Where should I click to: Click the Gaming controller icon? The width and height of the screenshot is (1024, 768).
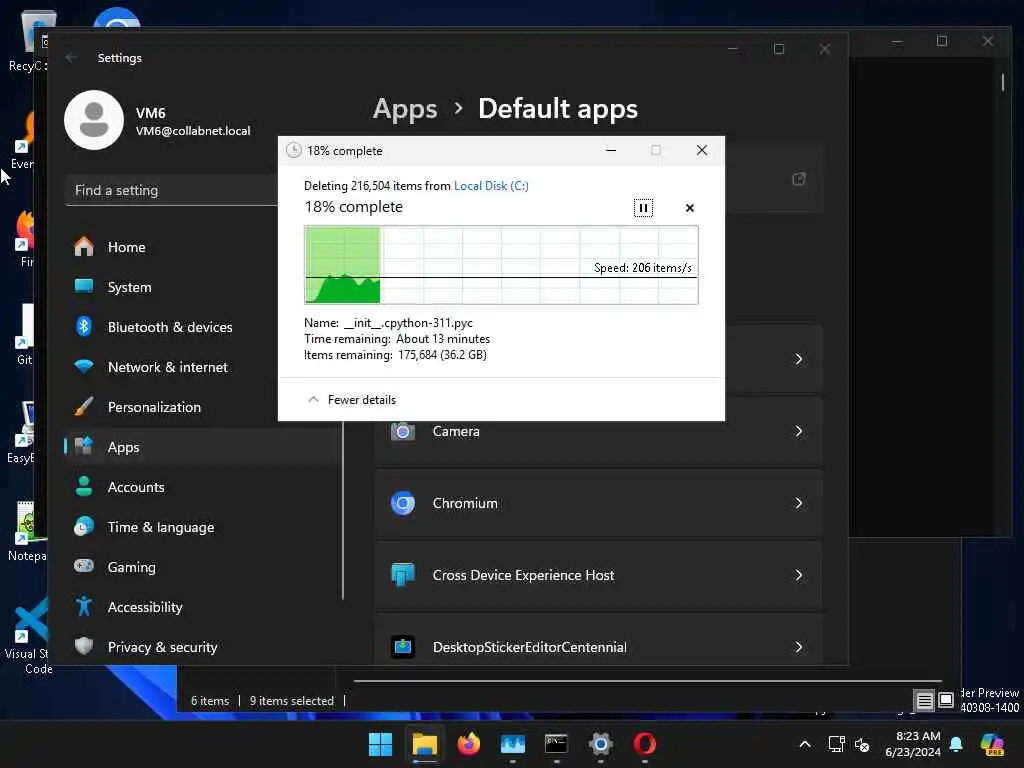coord(84,566)
